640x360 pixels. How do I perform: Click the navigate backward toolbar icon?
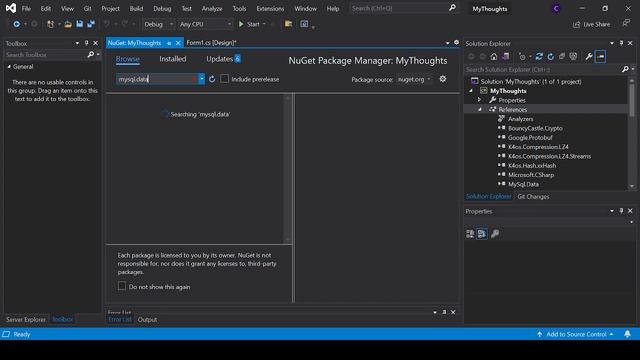(16, 24)
